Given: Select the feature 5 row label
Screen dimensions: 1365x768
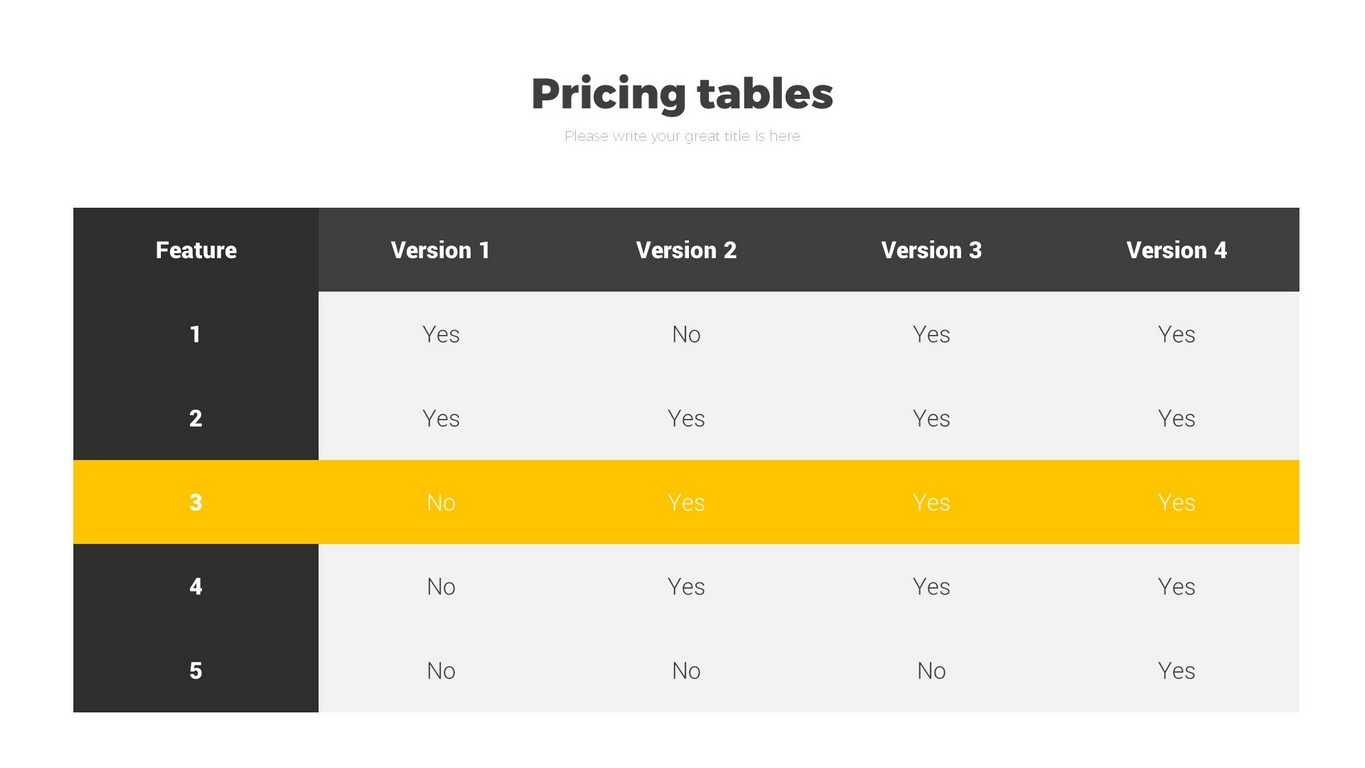Looking at the screenshot, I should click(196, 670).
